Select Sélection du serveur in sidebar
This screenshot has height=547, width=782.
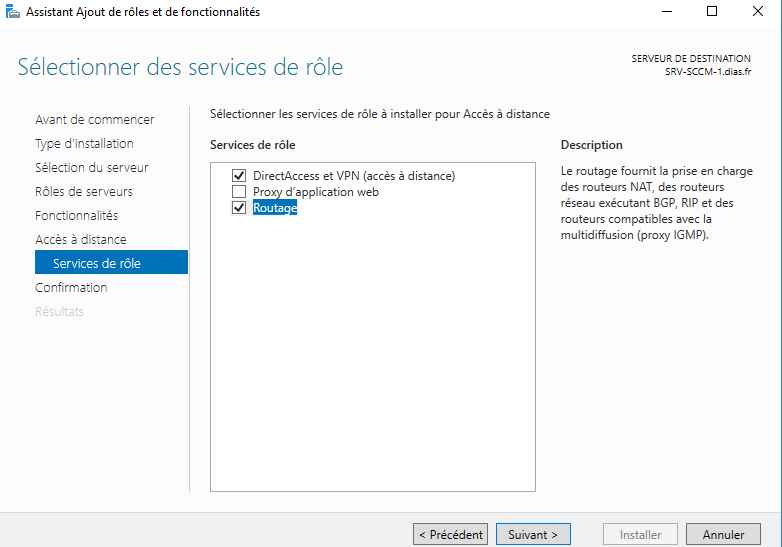tap(91, 168)
